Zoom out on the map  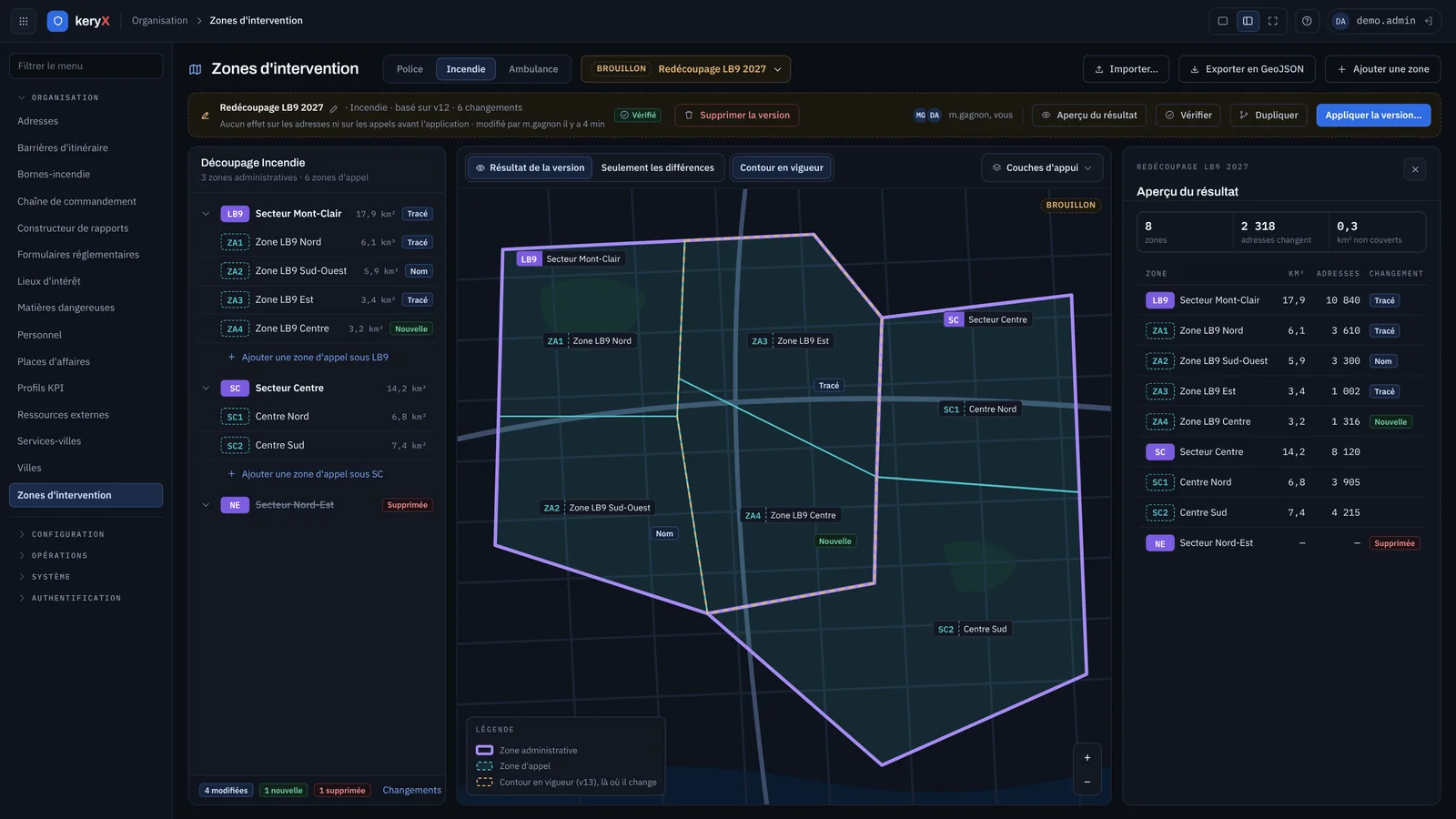click(1087, 782)
